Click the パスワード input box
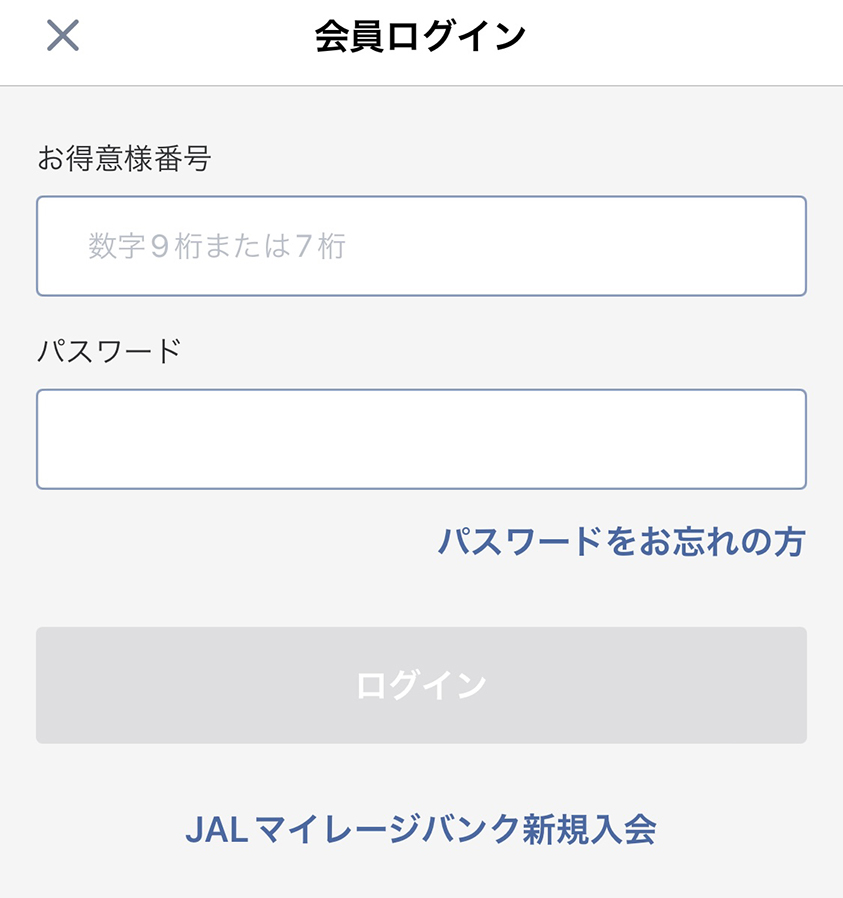843x898 pixels. tap(422, 439)
